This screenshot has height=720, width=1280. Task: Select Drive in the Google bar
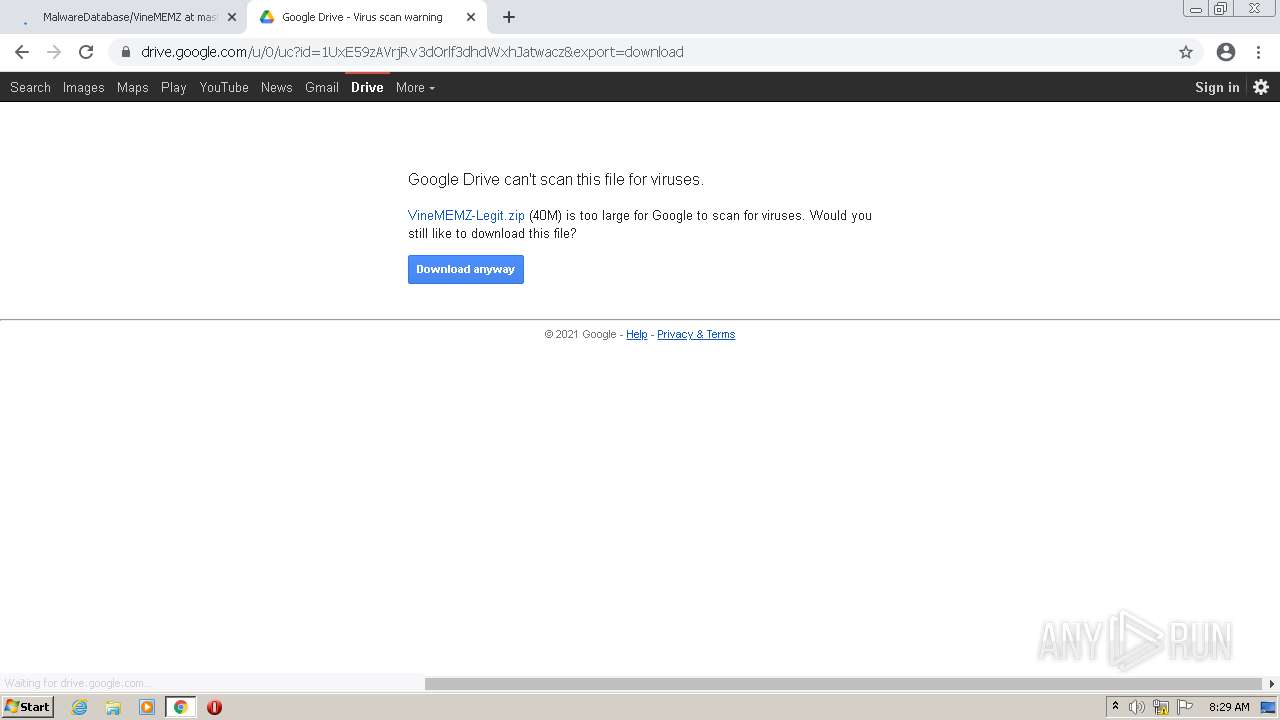coord(367,87)
